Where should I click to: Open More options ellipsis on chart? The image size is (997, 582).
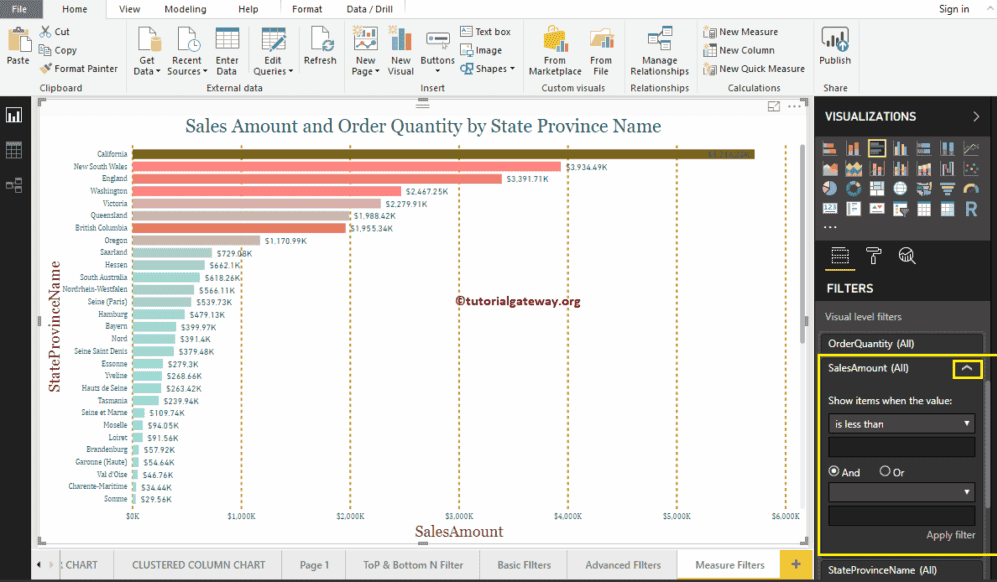coord(794,107)
